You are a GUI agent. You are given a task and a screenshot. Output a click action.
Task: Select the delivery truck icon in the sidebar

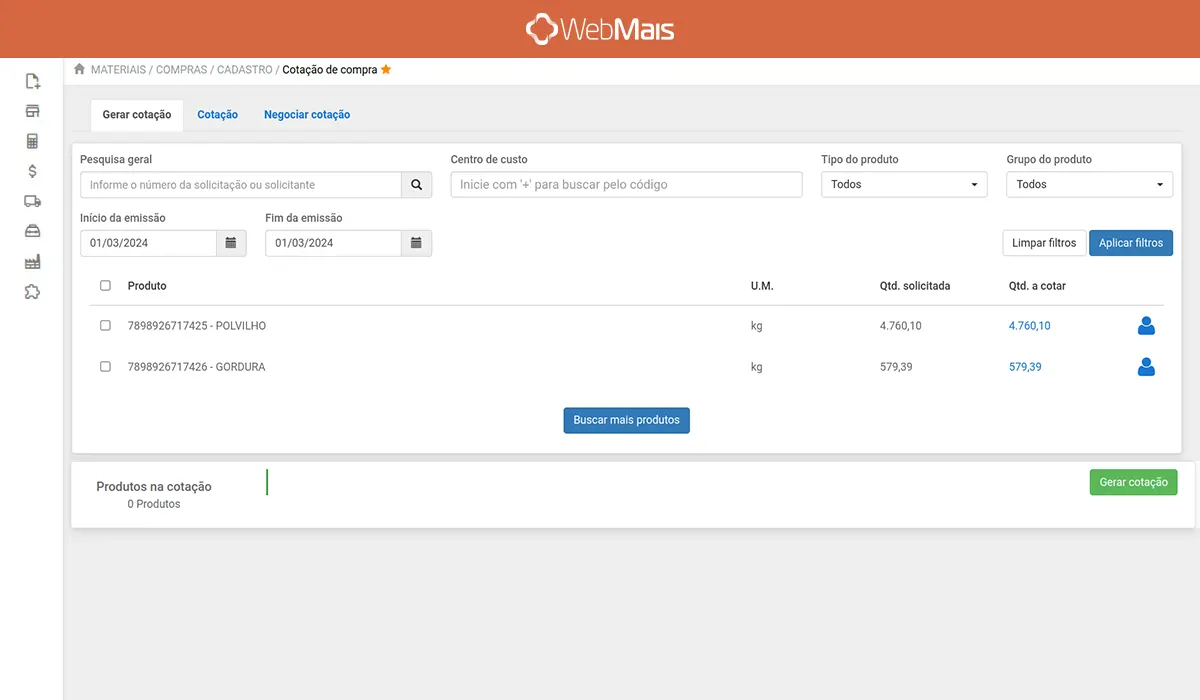32,201
